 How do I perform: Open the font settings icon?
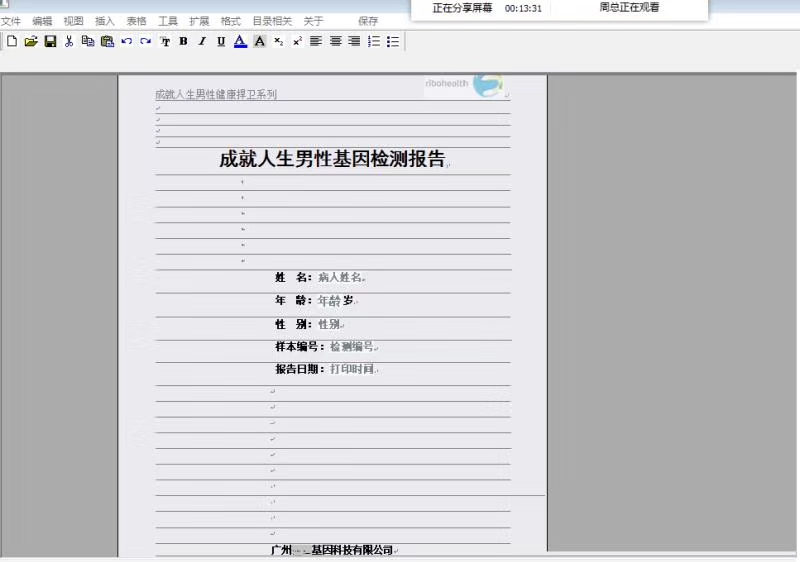pos(165,41)
